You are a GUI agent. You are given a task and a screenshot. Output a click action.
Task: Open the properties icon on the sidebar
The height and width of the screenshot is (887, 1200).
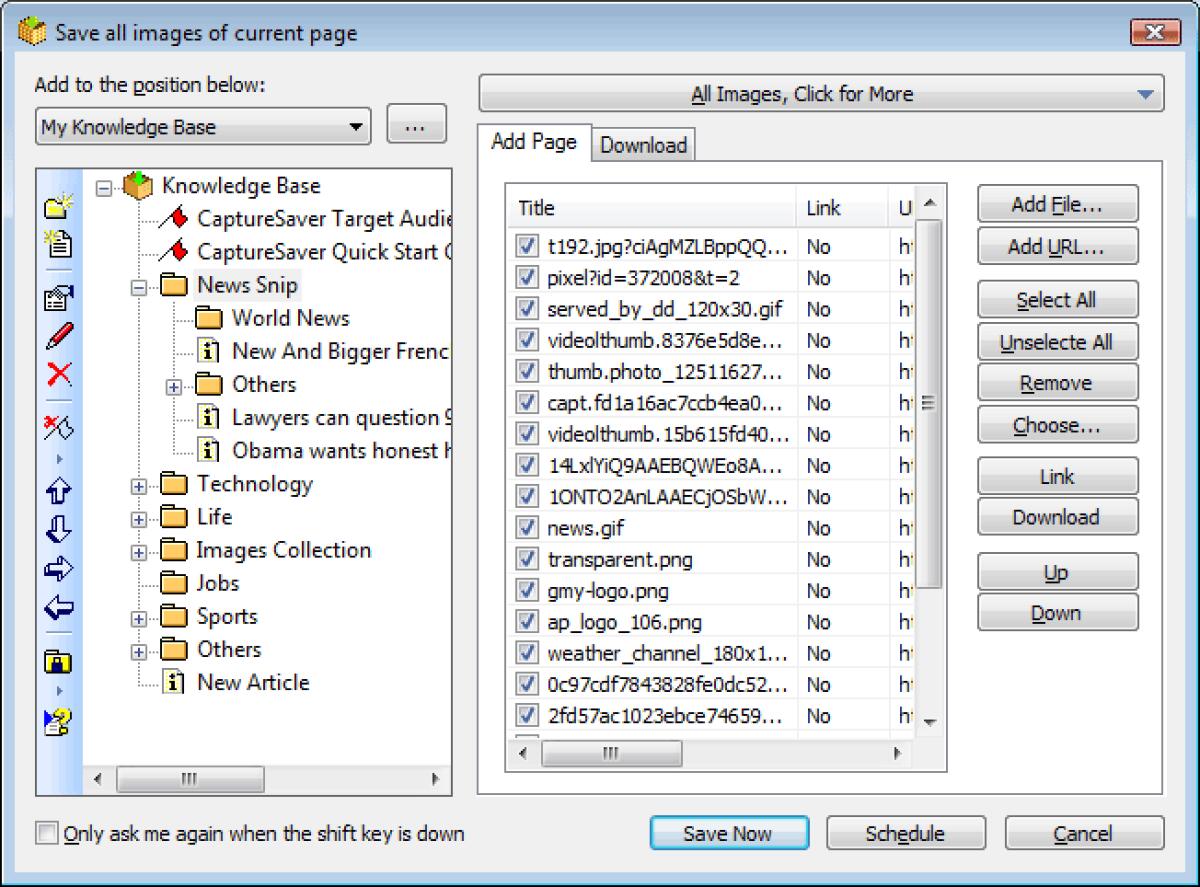click(x=57, y=297)
